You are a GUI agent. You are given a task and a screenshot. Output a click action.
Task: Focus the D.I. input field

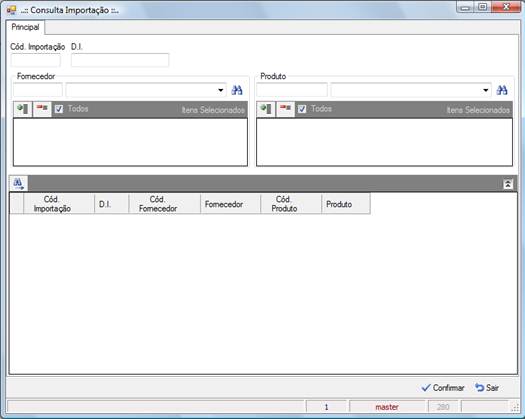[120, 60]
